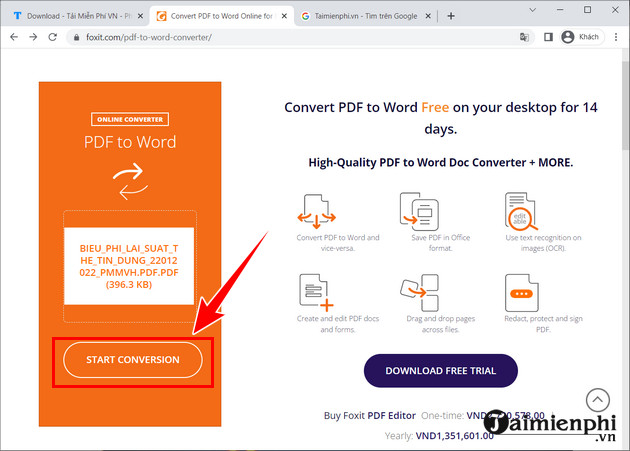
Task: Click the Google favicon on third tab
Action: [305, 16]
